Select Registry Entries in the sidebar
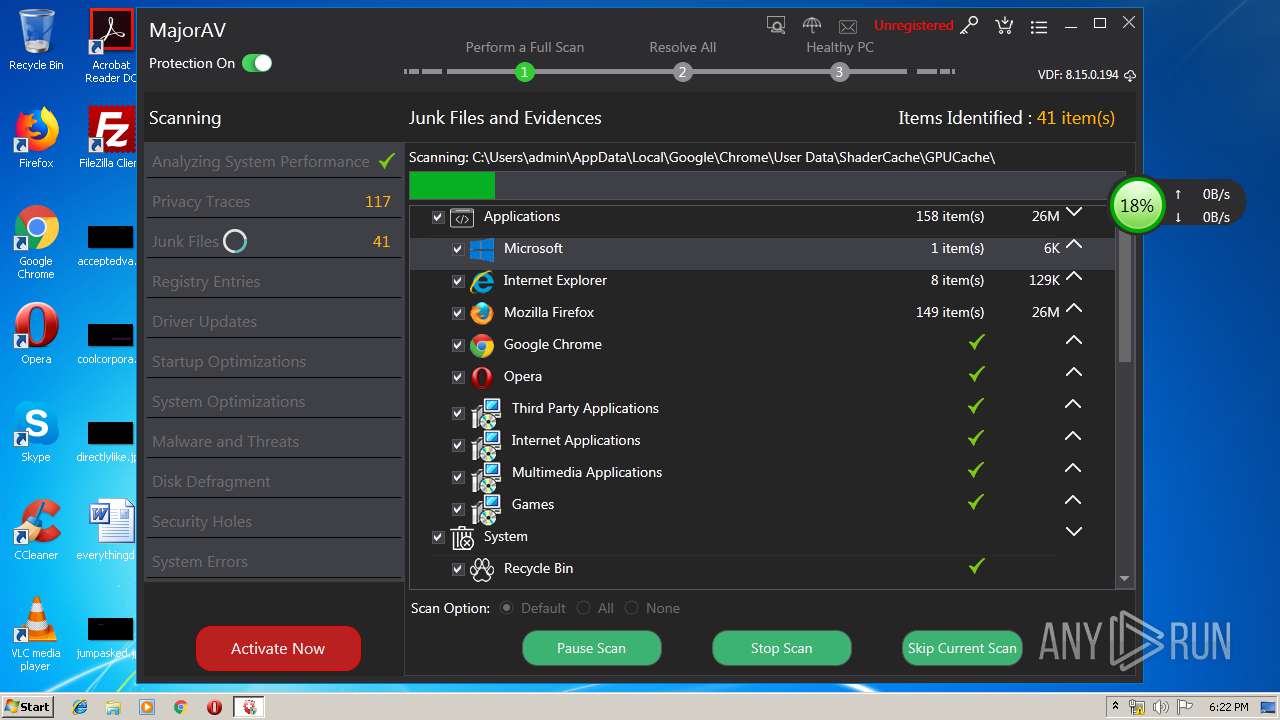 (x=273, y=281)
